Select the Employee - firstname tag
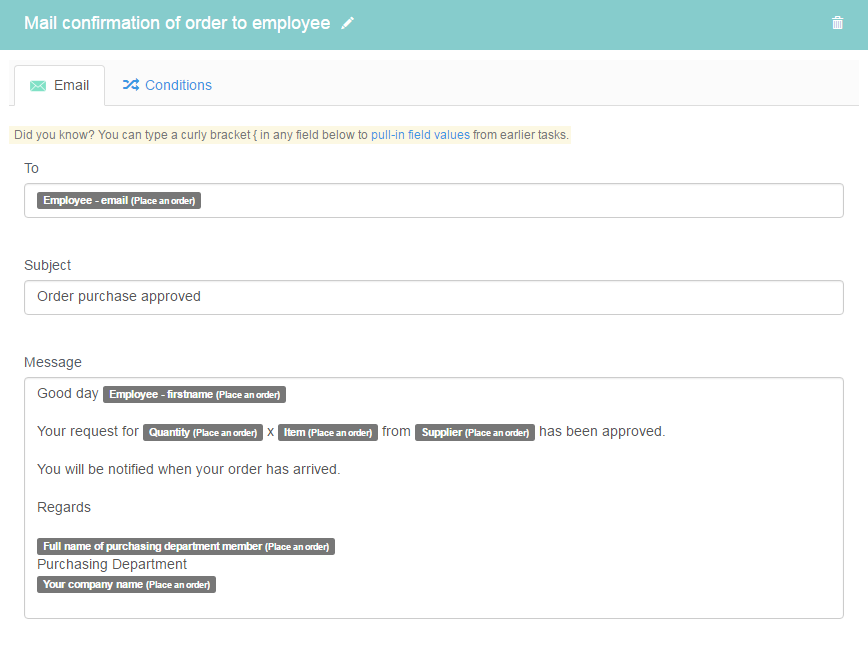The width and height of the screenshot is (868, 648). (194, 395)
